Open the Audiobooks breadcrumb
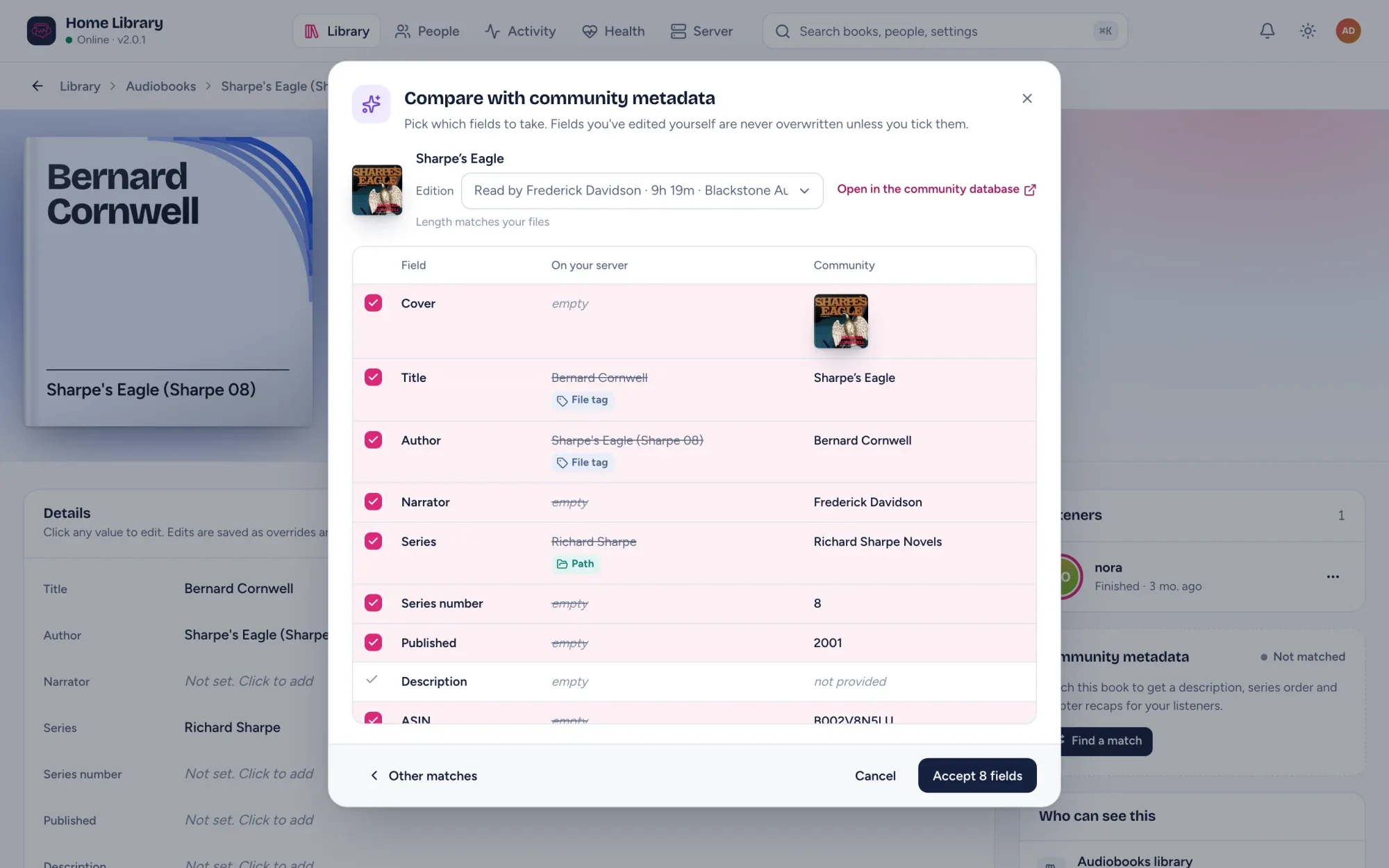1389x868 pixels. pyautogui.click(x=160, y=86)
